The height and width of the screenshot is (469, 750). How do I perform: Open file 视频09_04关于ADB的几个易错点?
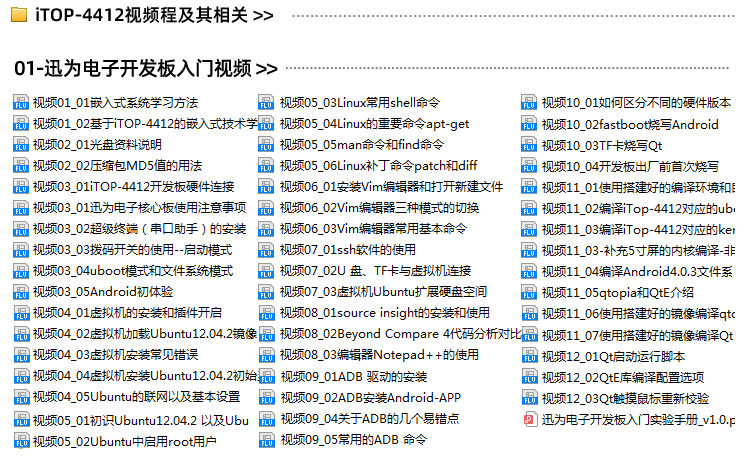(x=370, y=419)
